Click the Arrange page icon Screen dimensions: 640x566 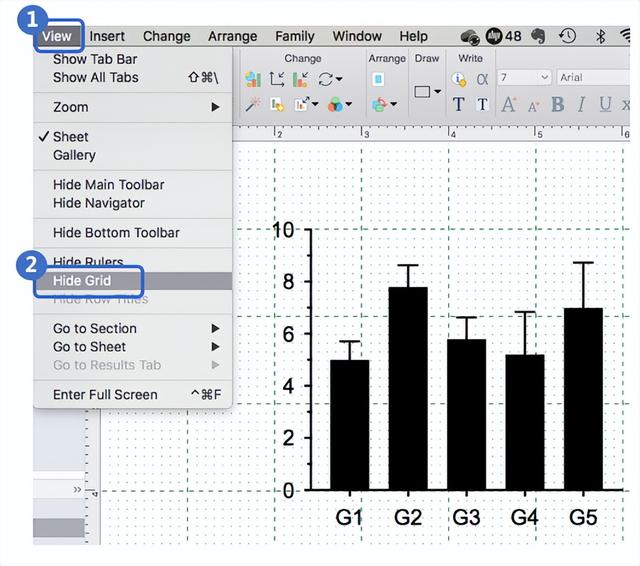coord(379,79)
